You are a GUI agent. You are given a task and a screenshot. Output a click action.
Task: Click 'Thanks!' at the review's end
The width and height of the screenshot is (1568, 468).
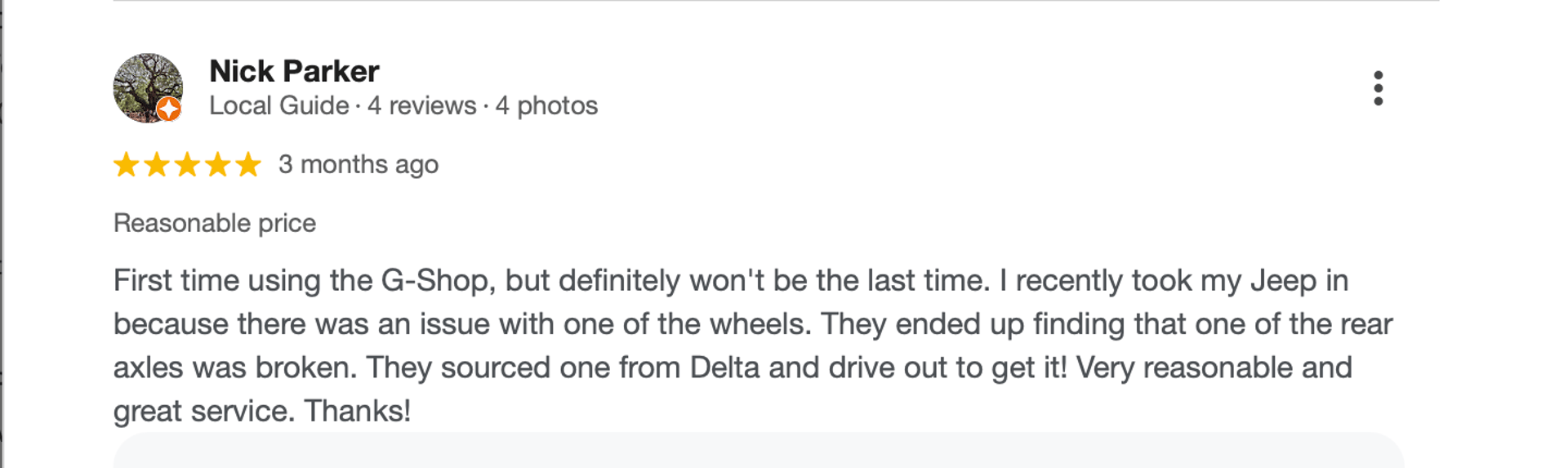tap(357, 411)
